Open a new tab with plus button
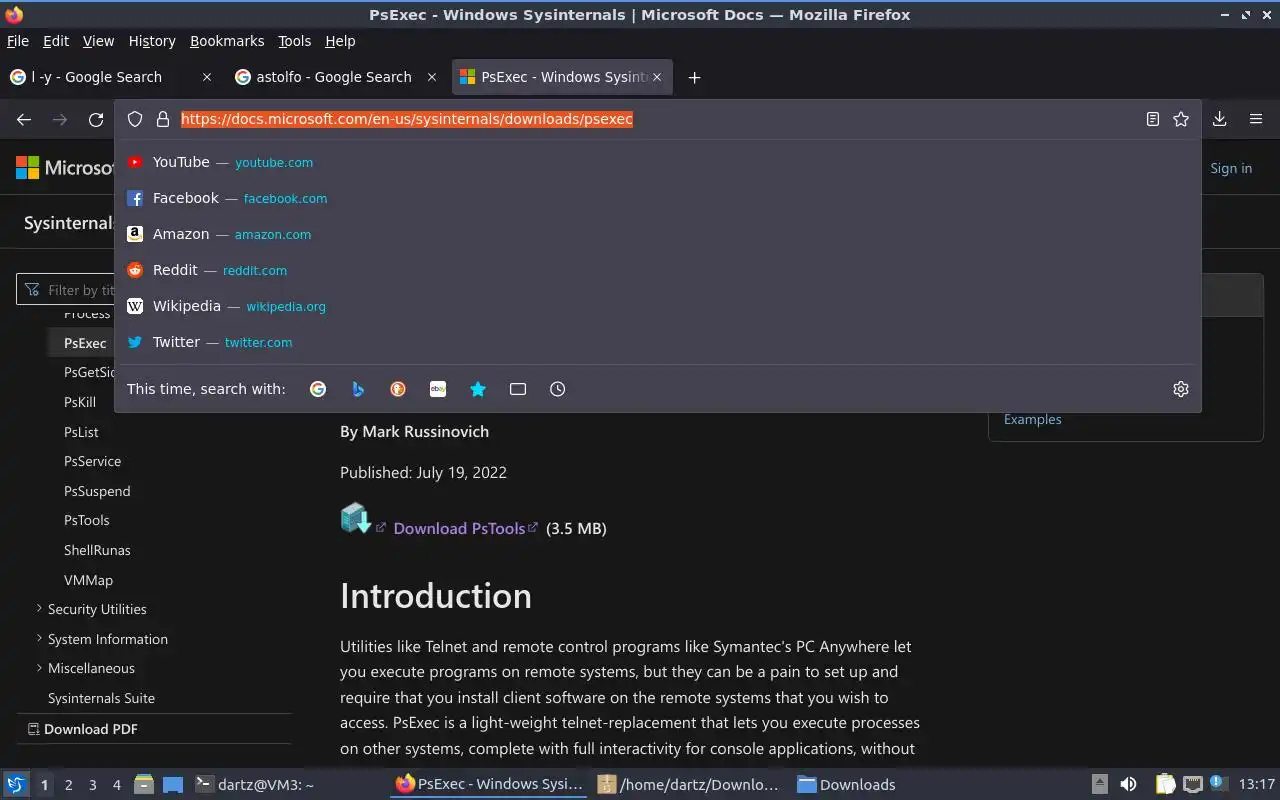The width and height of the screenshot is (1280, 800). point(694,77)
